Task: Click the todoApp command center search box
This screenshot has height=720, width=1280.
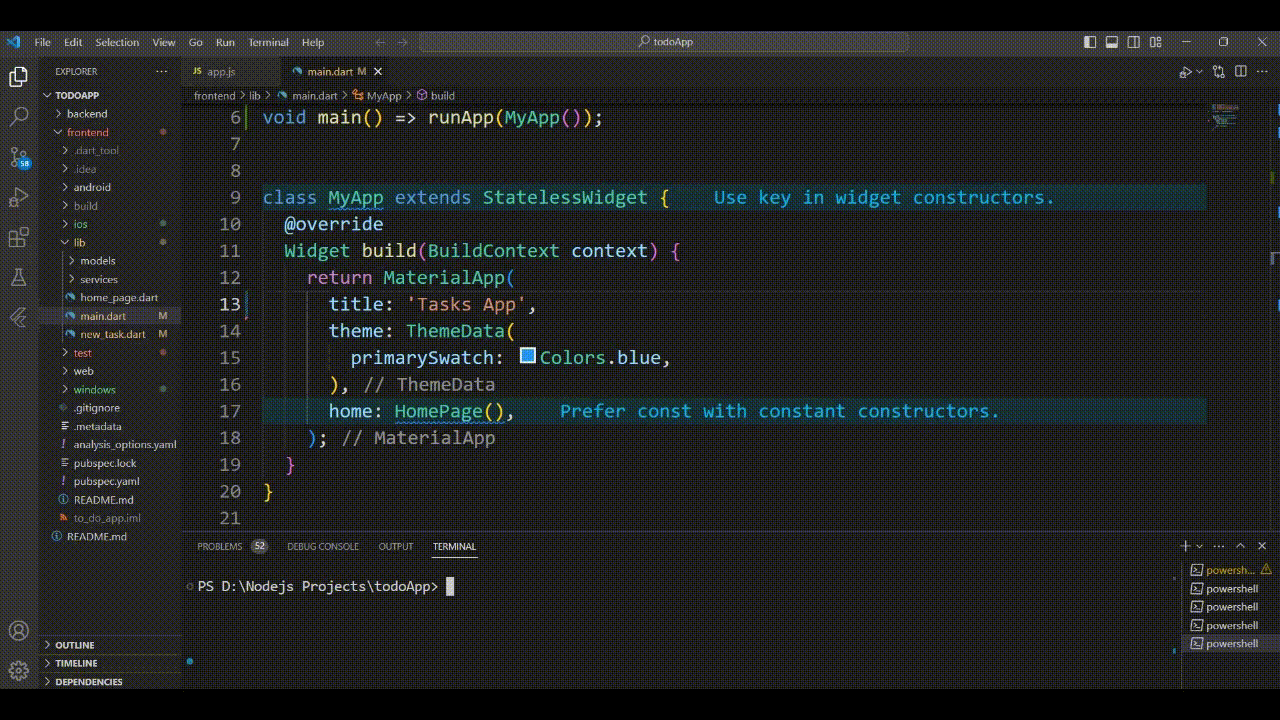Action: click(664, 42)
